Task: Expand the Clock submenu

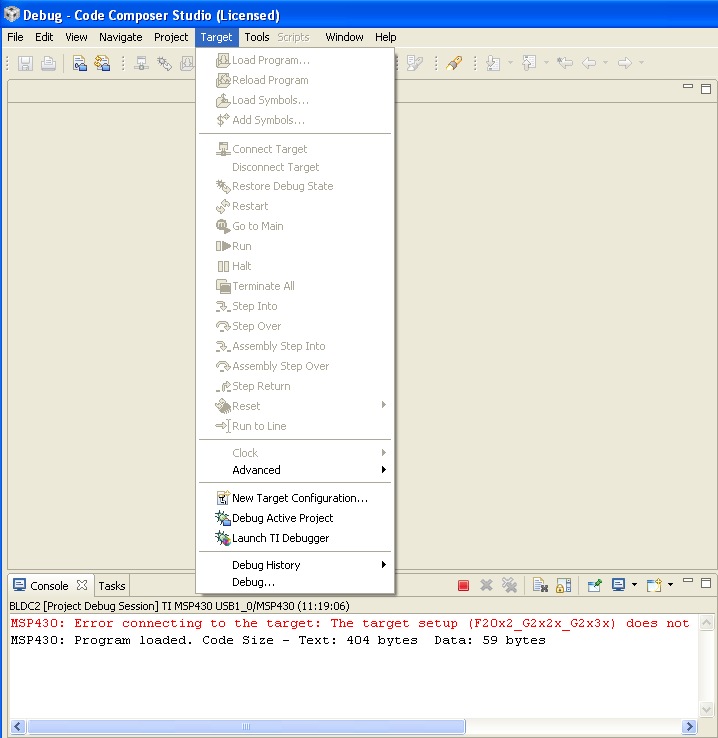Action: [x=295, y=453]
